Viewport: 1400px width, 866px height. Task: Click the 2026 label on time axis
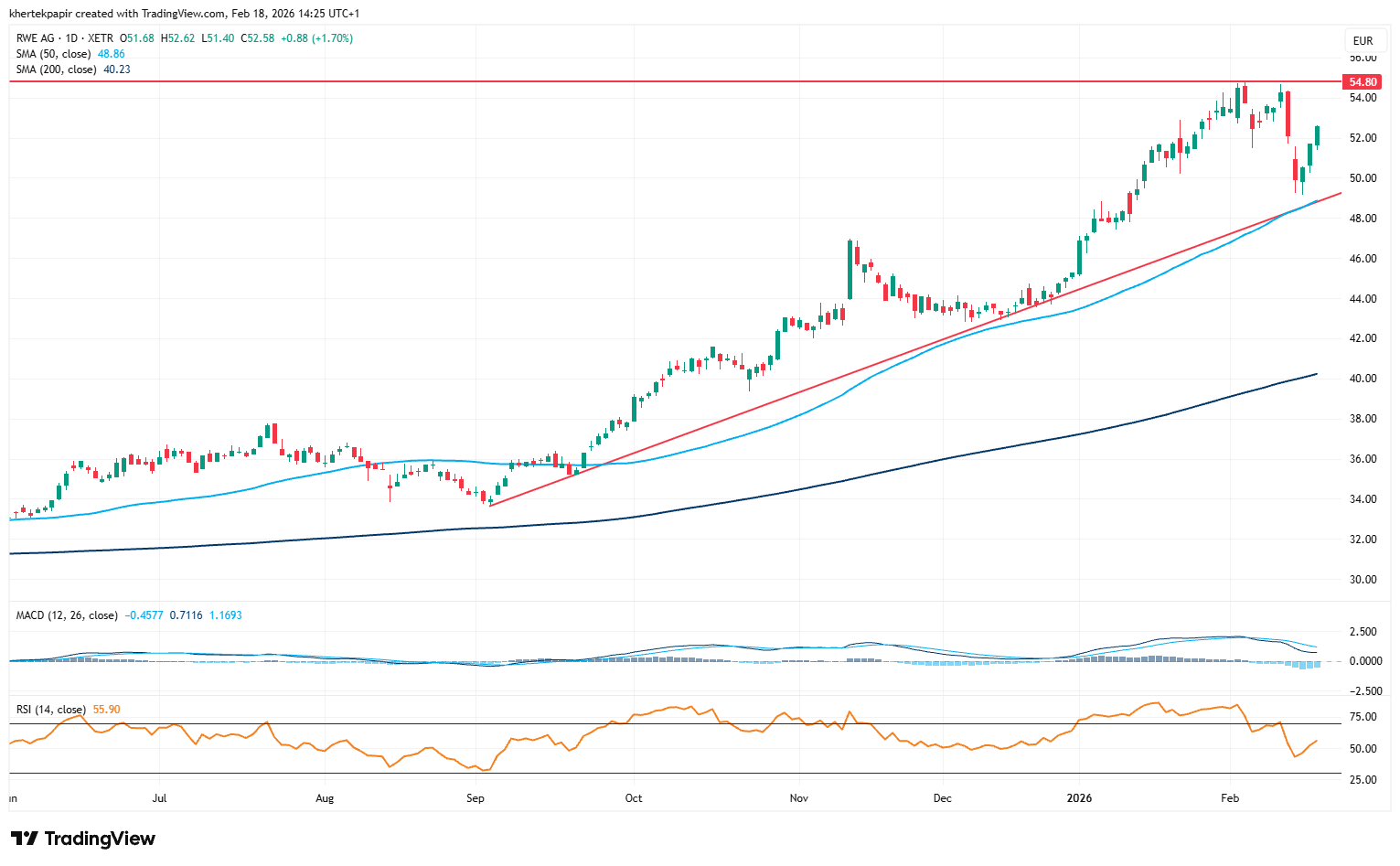click(1080, 798)
